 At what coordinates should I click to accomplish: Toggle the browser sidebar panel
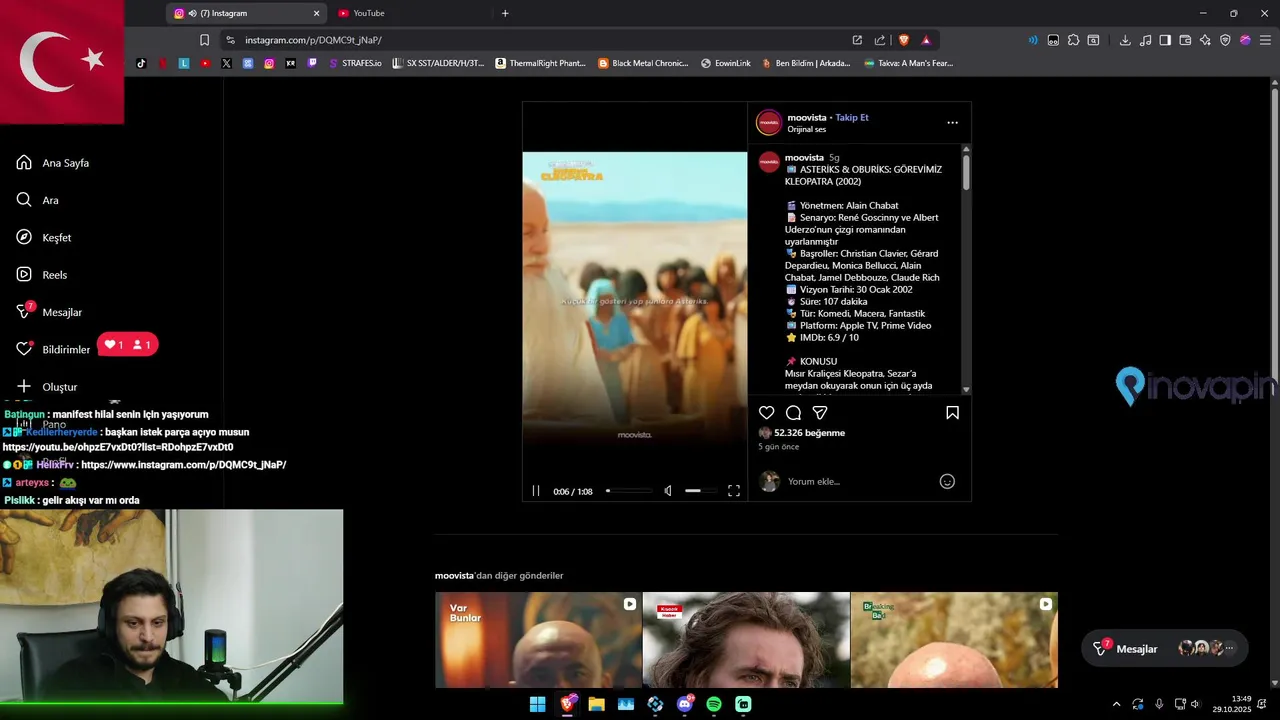tap(1165, 40)
